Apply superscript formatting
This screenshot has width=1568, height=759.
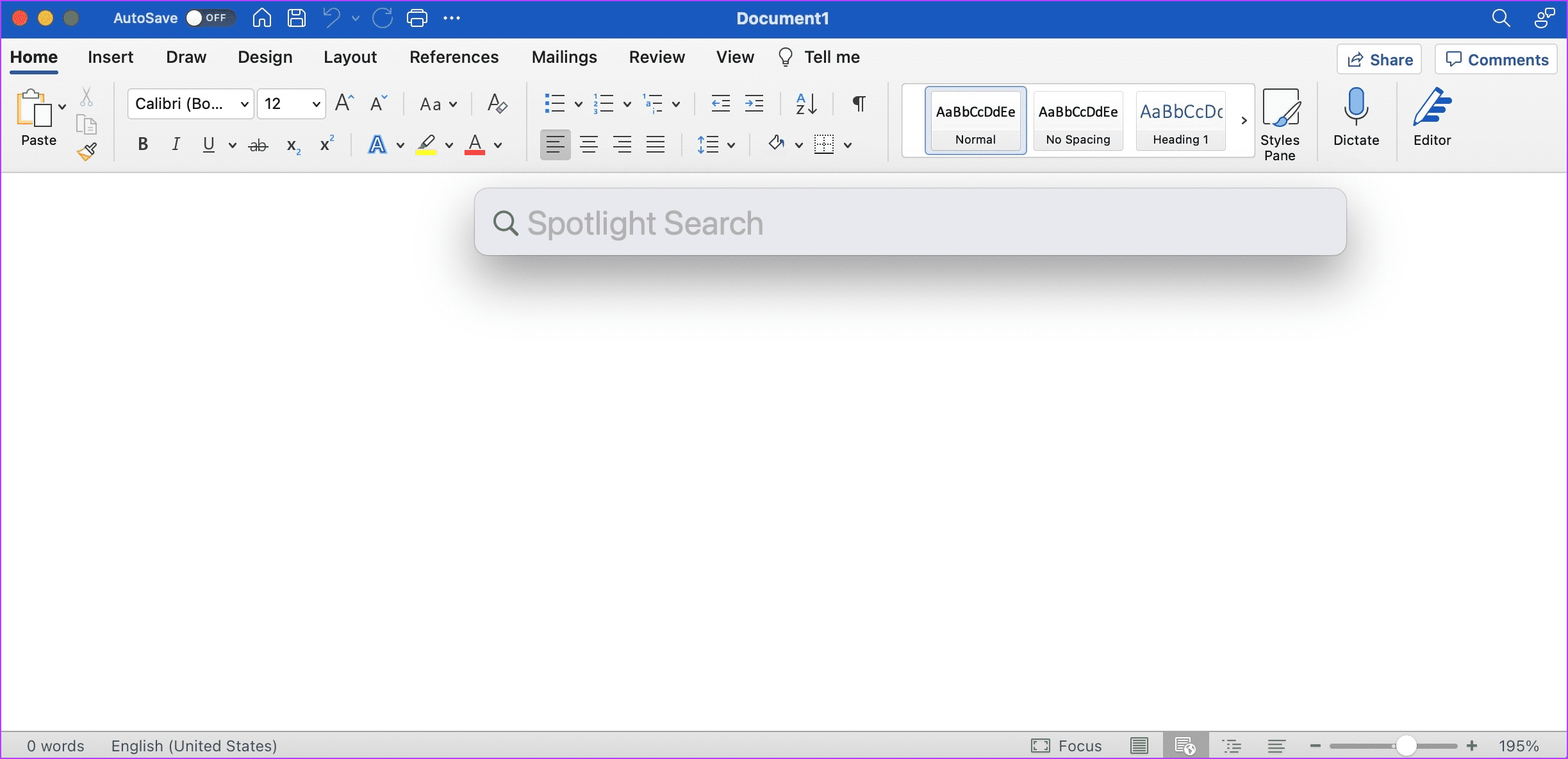[x=327, y=144]
